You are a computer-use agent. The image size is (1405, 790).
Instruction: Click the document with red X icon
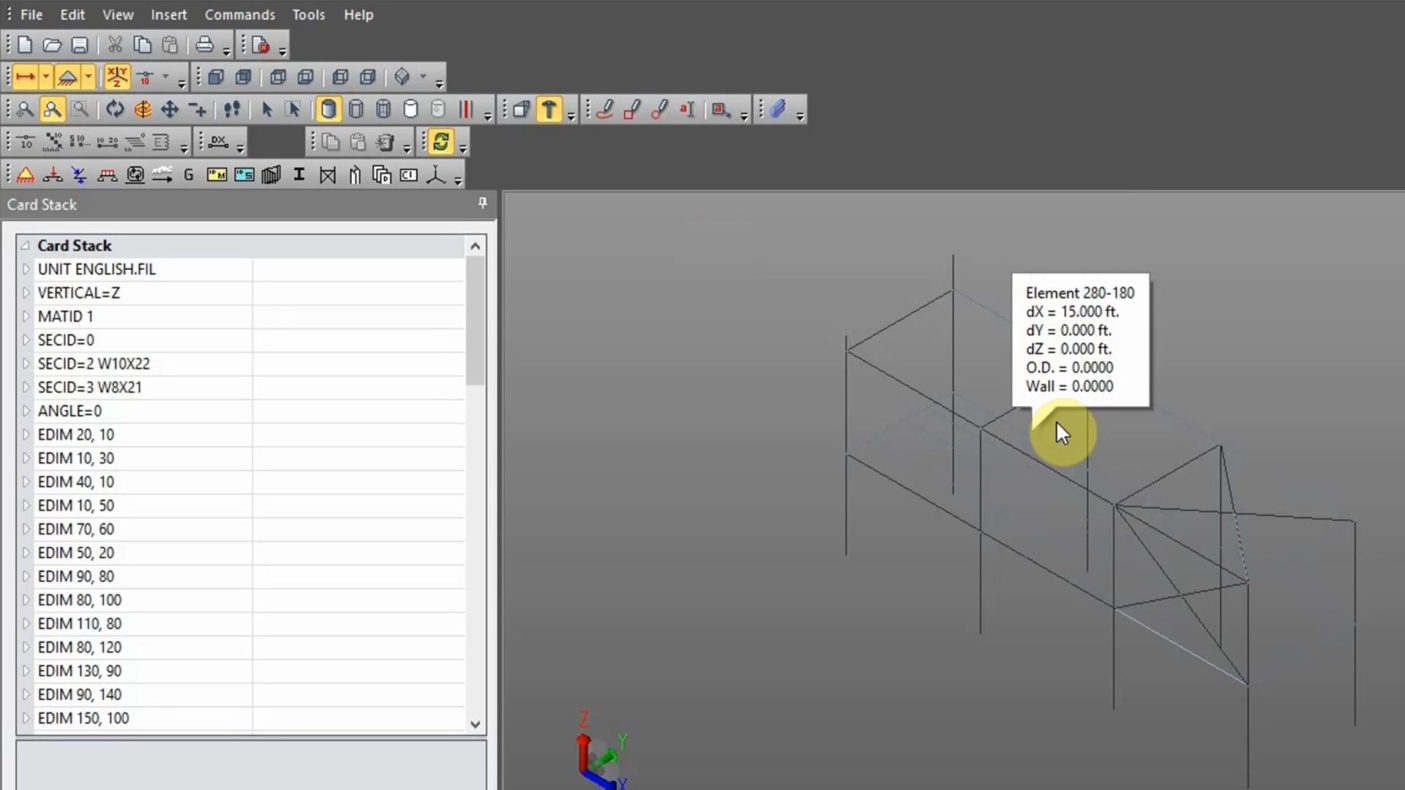coord(261,45)
